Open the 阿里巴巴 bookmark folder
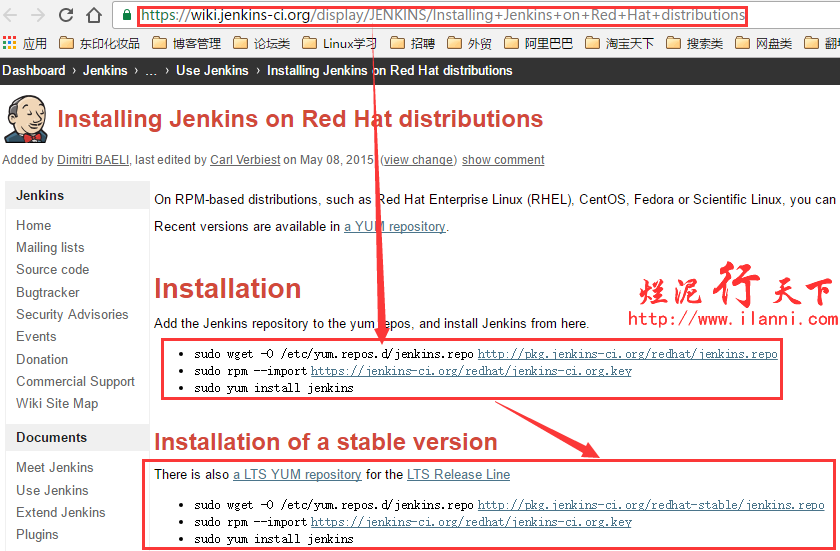Screen dimensions: 840x551 tap(539, 43)
